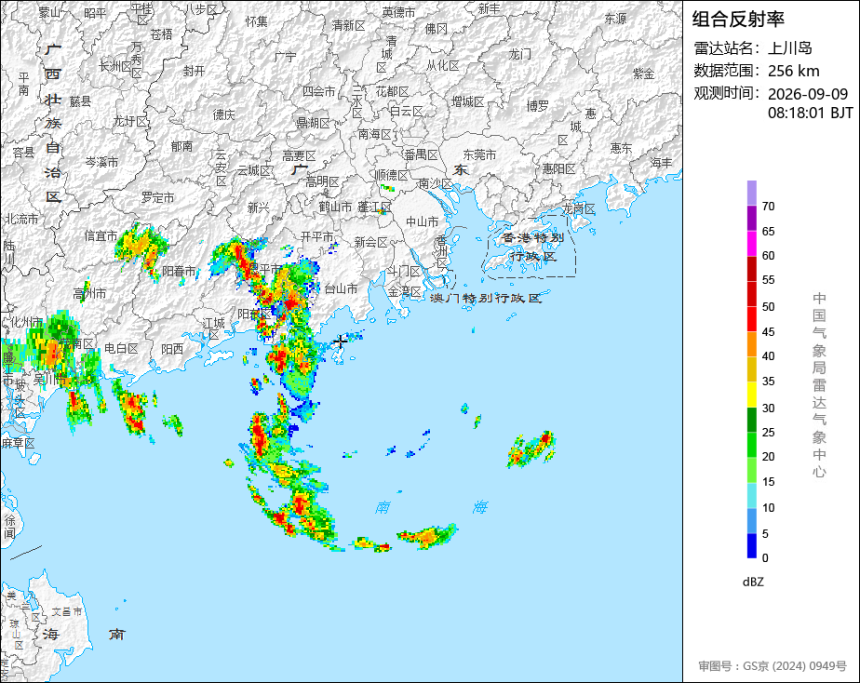Image resolution: width=860 pixels, height=683 pixels.
Task: Click the 北流市 label on the map
Action: click(x=22, y=219)
